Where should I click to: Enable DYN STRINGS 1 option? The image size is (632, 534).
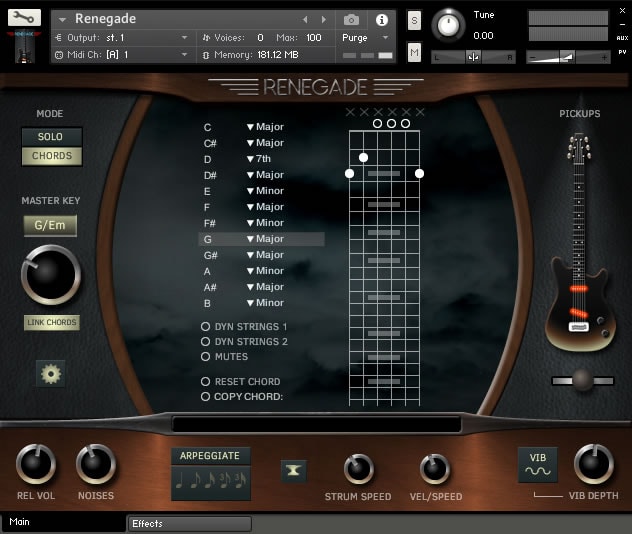click(205, 326)
